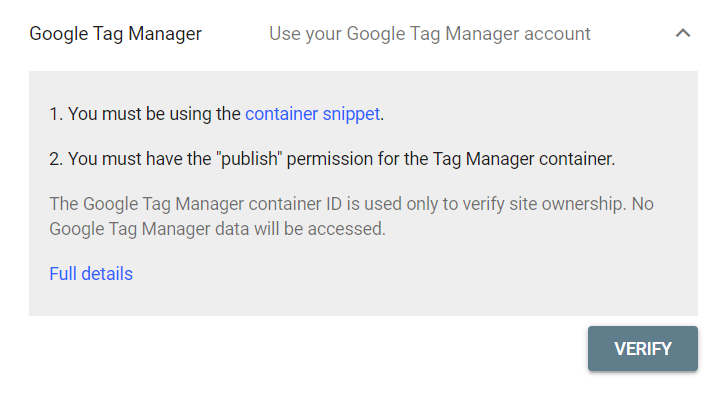Click the number 1 list marker
This screenshot has width=725, height=397.
tap(55, 114)
